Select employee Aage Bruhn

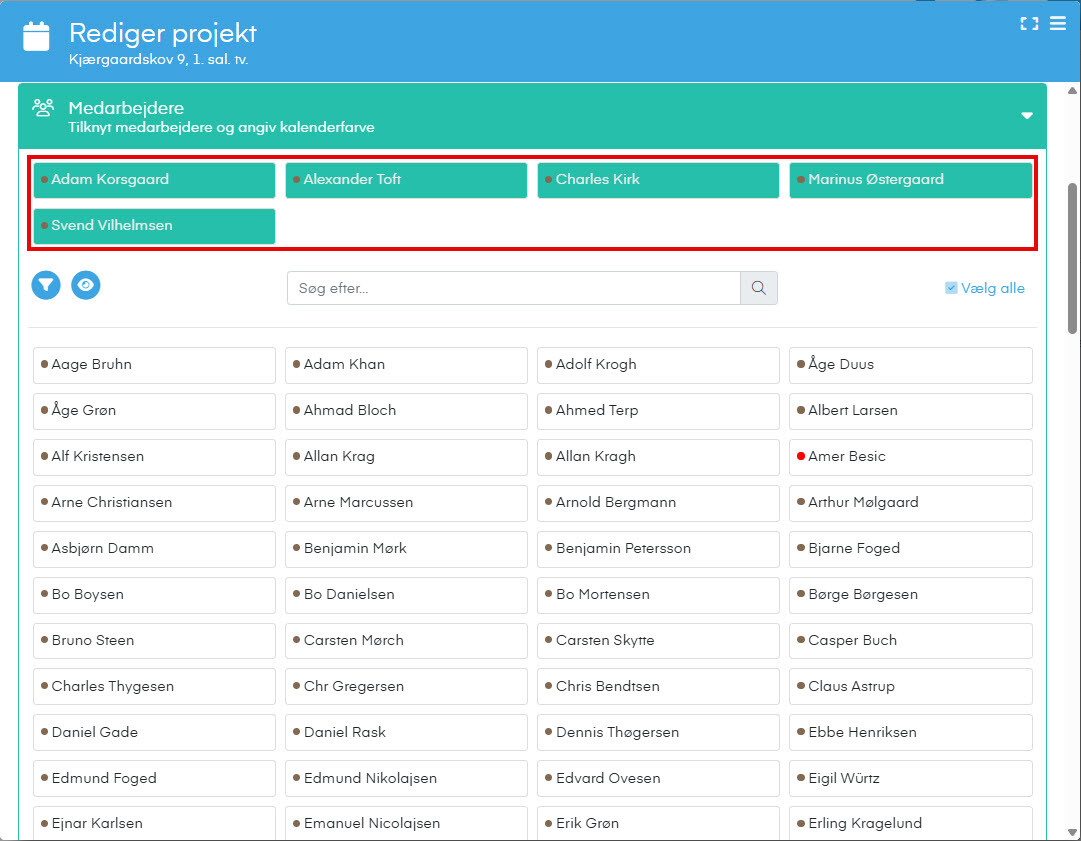tap(154, 365)
